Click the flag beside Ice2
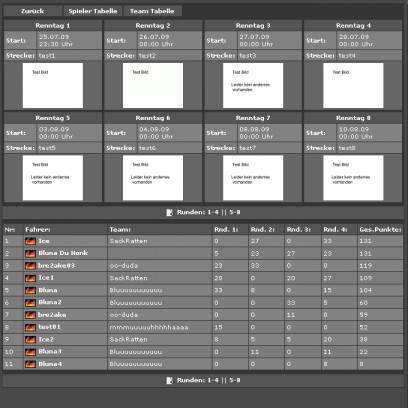408x408 pixels. point(30,340)
